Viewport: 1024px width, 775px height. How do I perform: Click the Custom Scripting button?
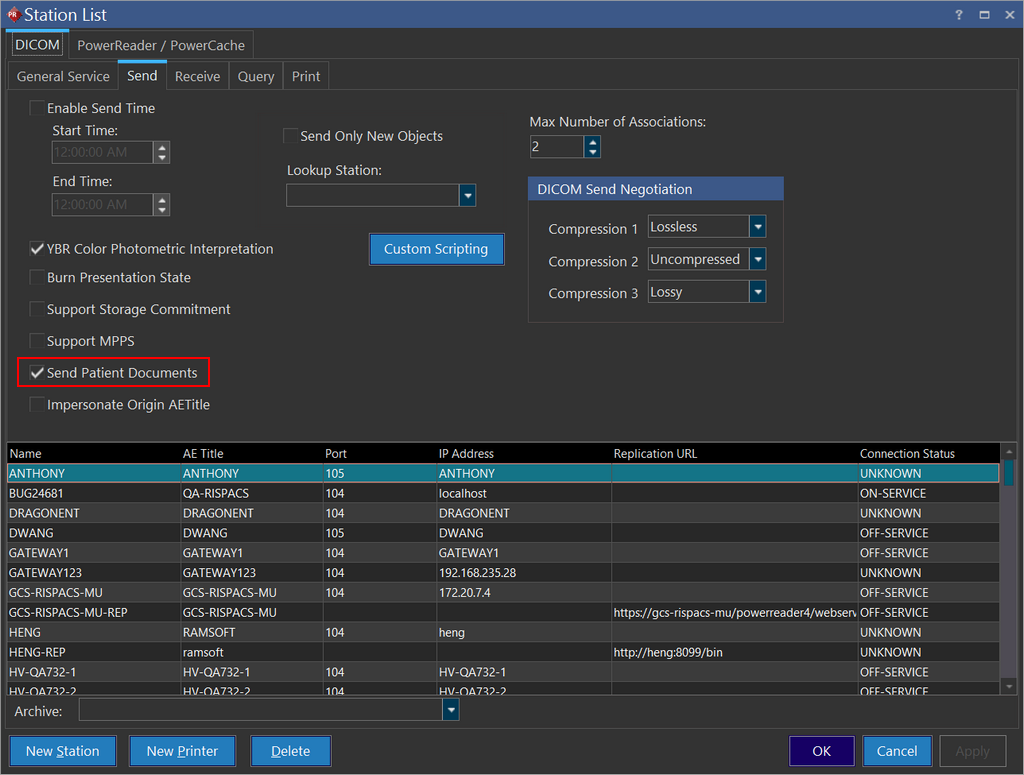pos(436,249)
